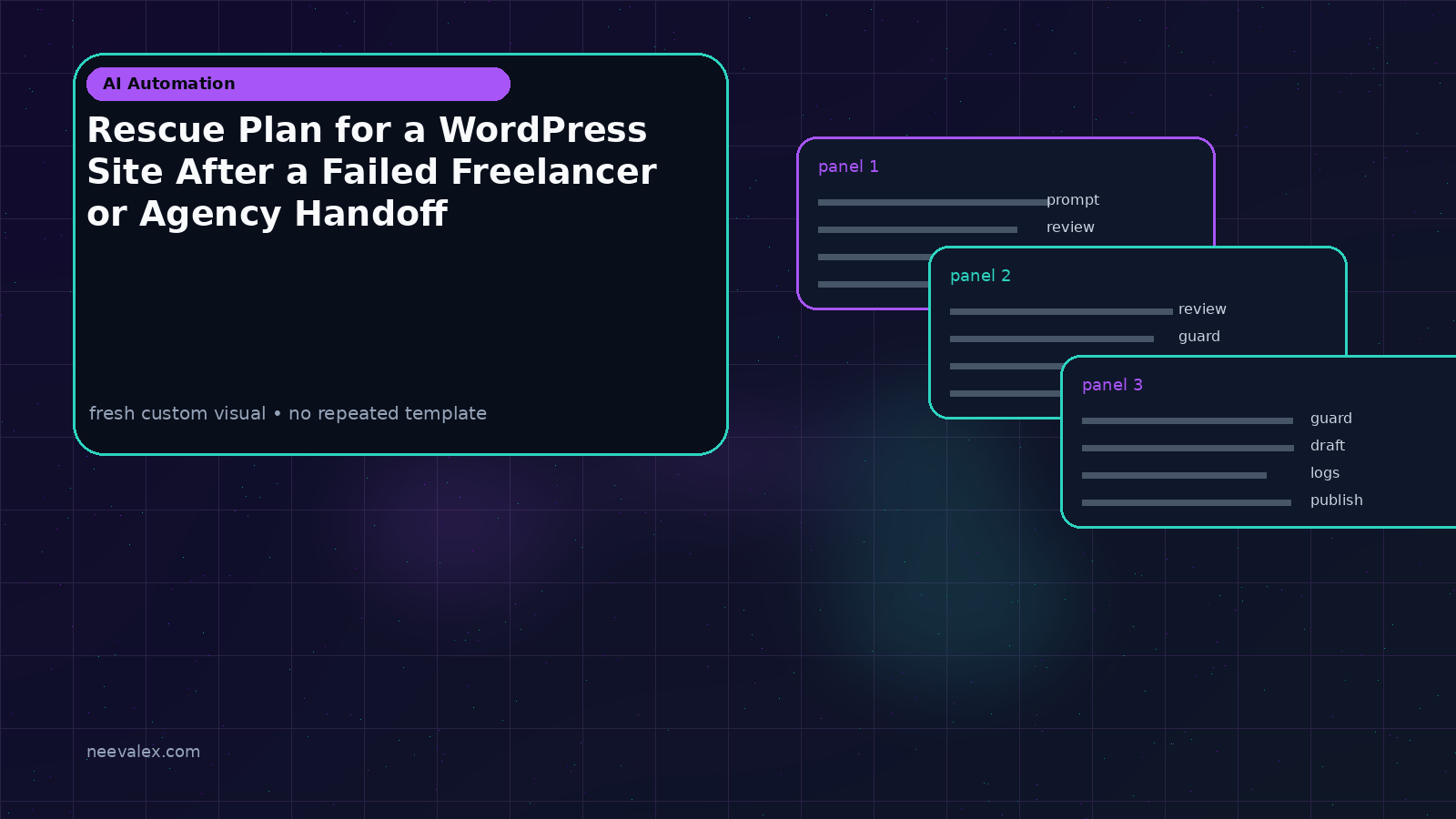
Task: Select the 'panel 1' title
Action: [x=848, y=167]
